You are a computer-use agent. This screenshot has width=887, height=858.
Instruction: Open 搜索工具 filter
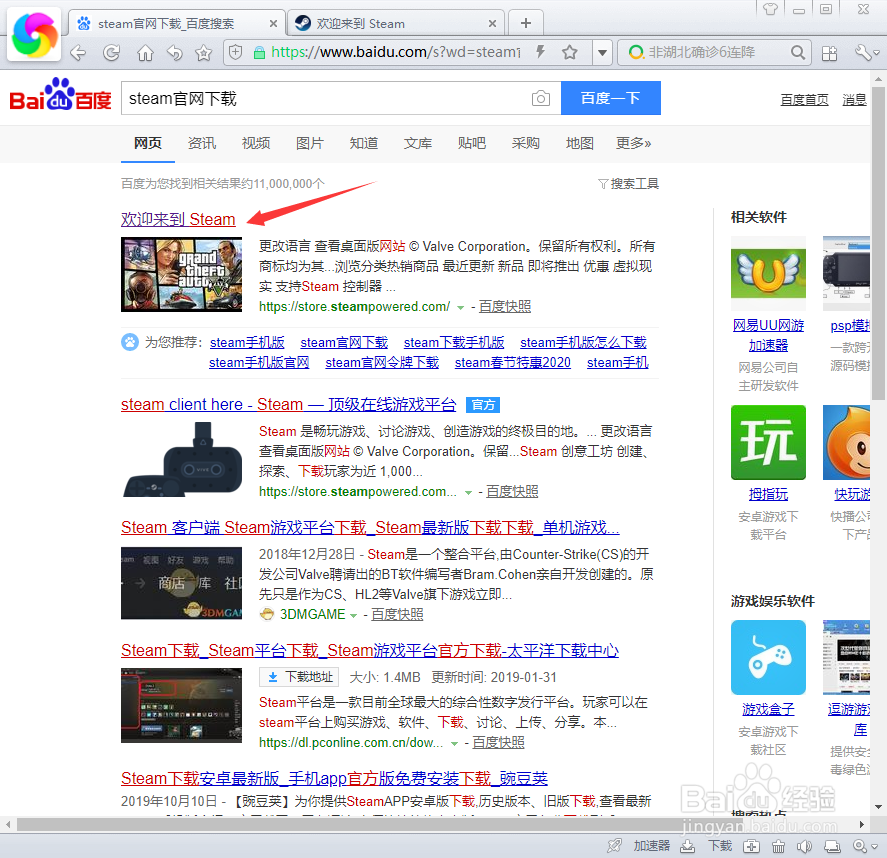628,184
